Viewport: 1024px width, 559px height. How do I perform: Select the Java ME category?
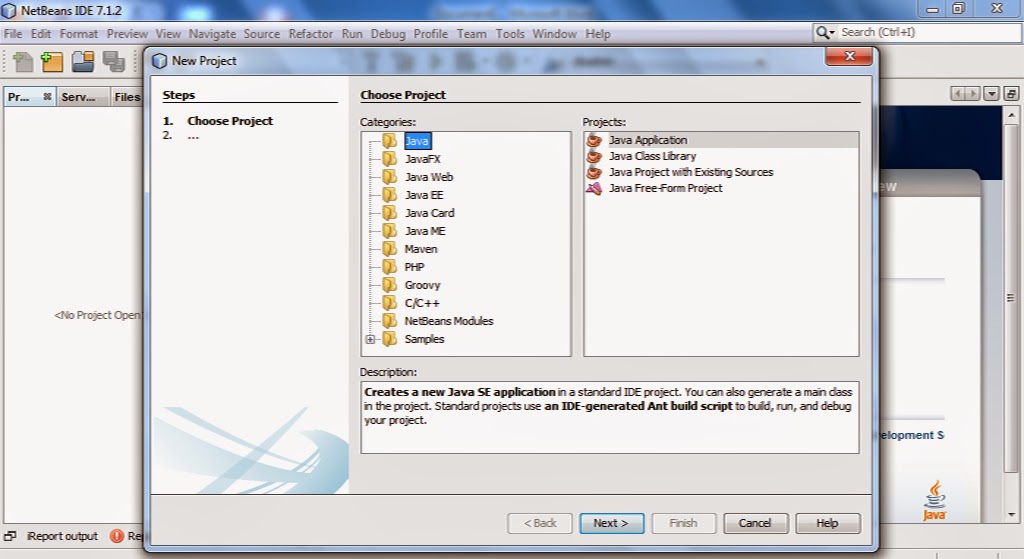coord(424,231)
